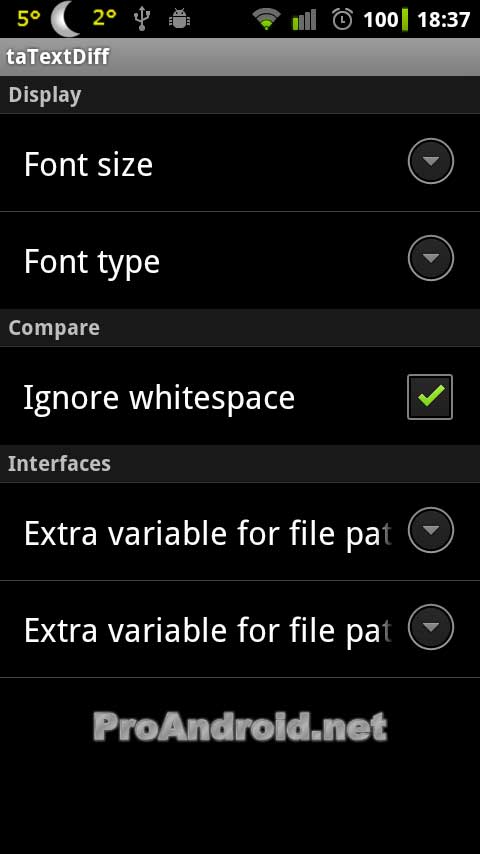Tap the 18:37 clock in status bar
Screen dimensions: 480x854
click(x=443, y=20)
